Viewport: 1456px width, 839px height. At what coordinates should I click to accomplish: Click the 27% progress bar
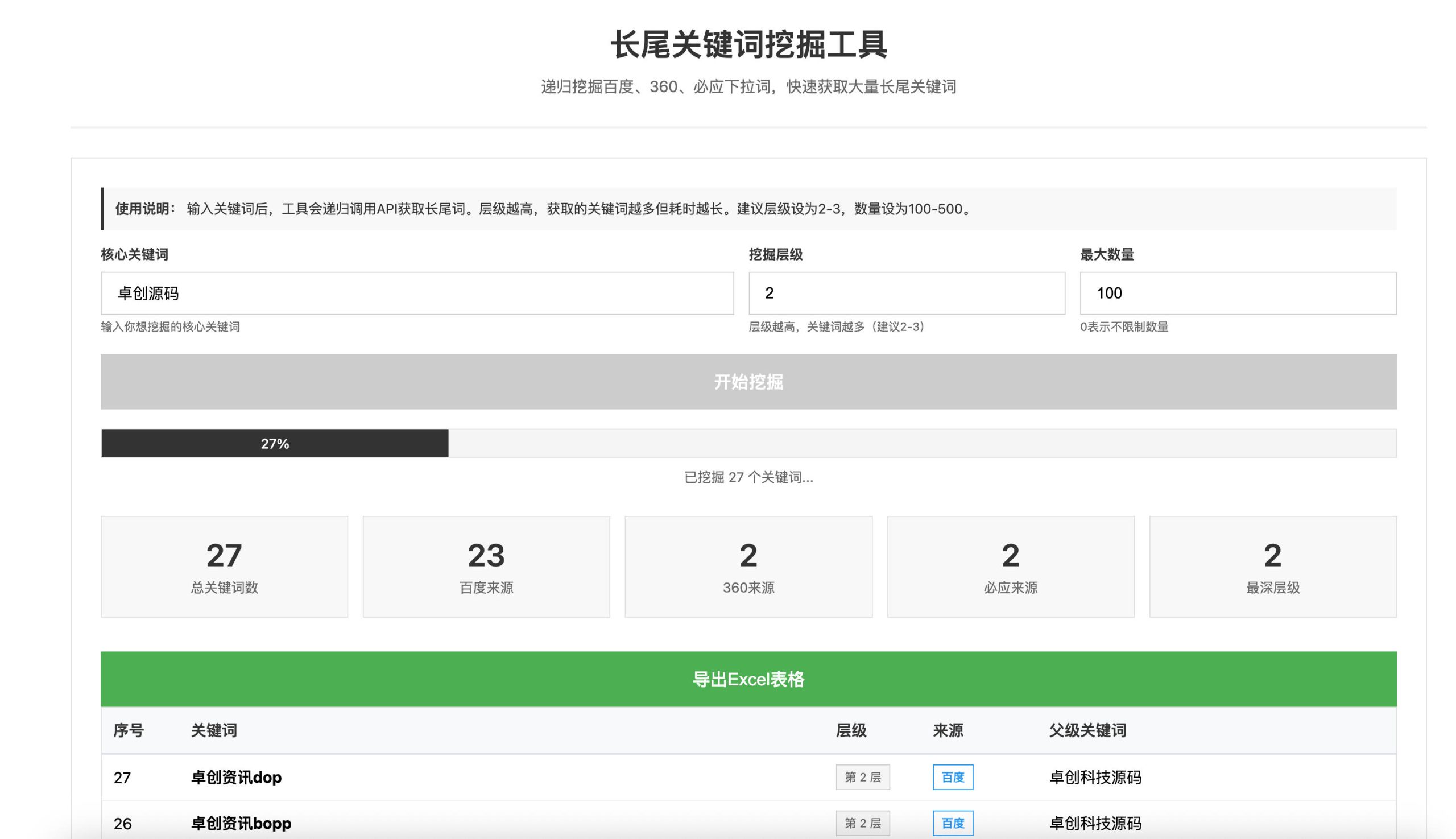748,443
